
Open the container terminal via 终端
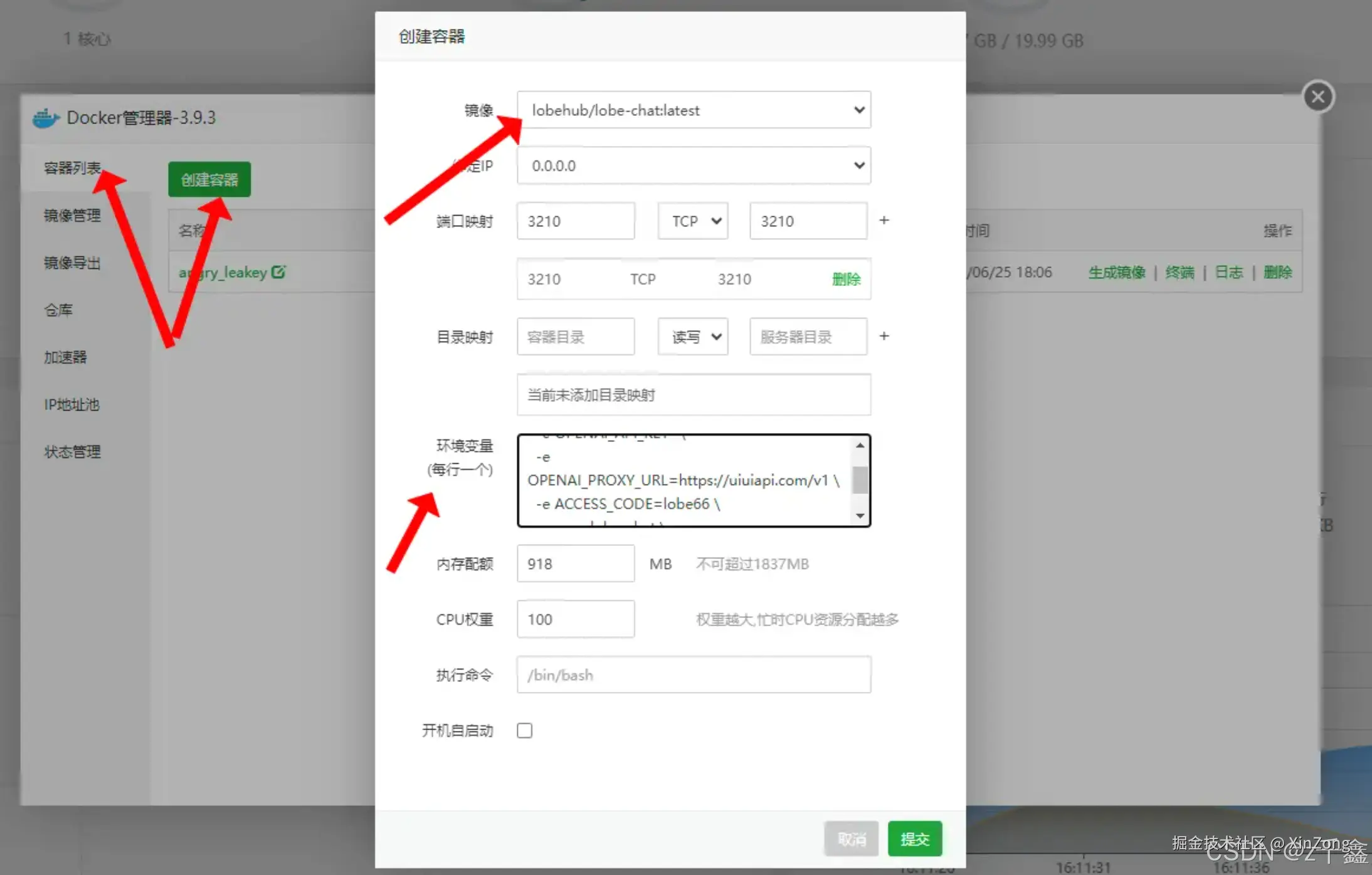1179,272
